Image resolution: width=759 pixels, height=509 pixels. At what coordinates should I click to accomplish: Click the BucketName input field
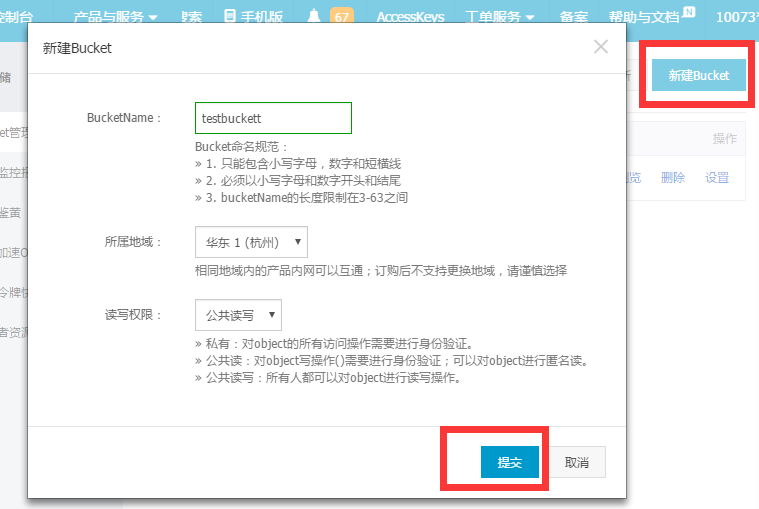click(x=273, y=118)
